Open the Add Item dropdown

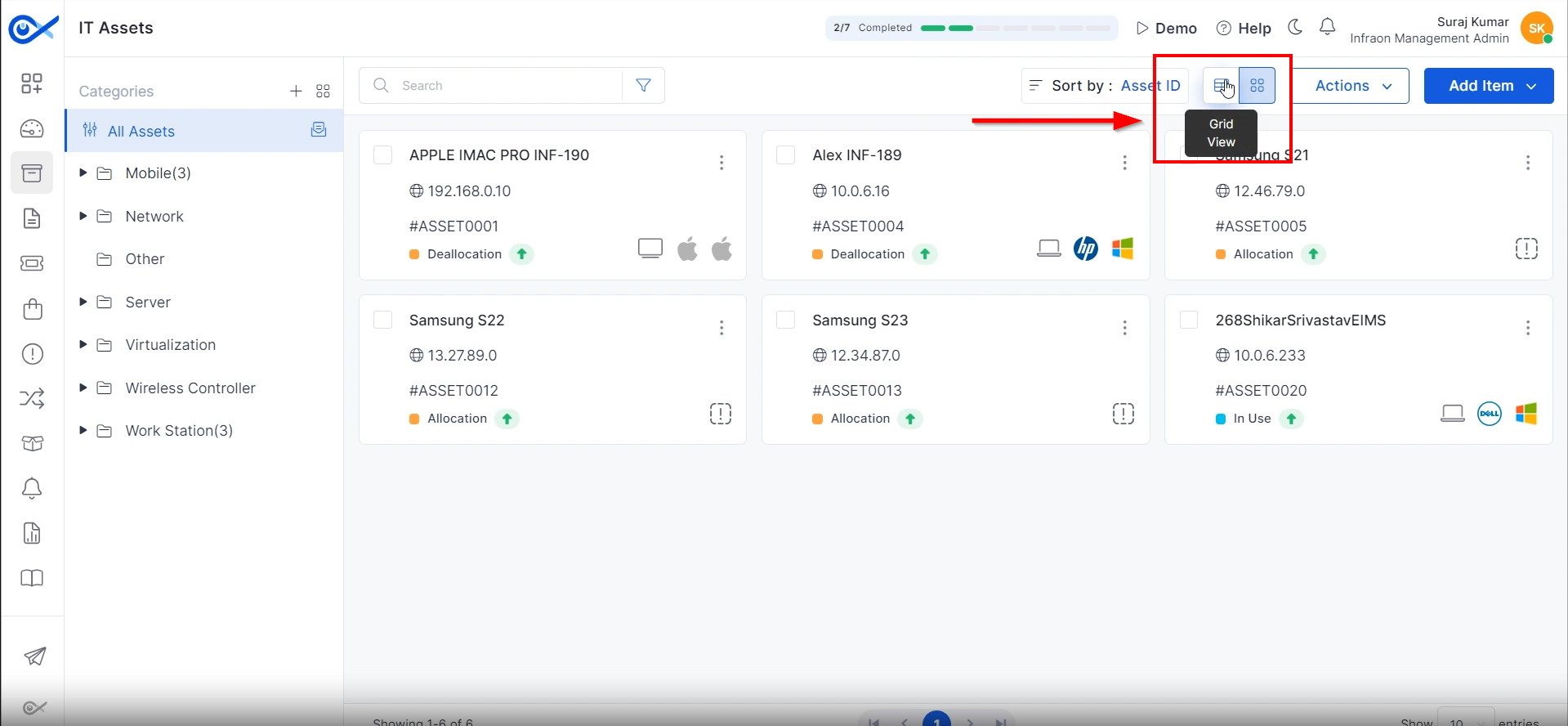pyautogui.click(x=1489, y=86)
